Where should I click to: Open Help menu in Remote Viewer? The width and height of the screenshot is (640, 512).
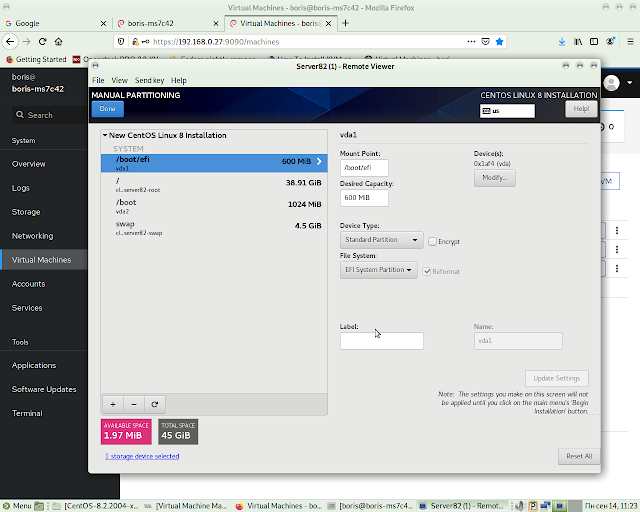pyautogui.click(x=179, y=80)
